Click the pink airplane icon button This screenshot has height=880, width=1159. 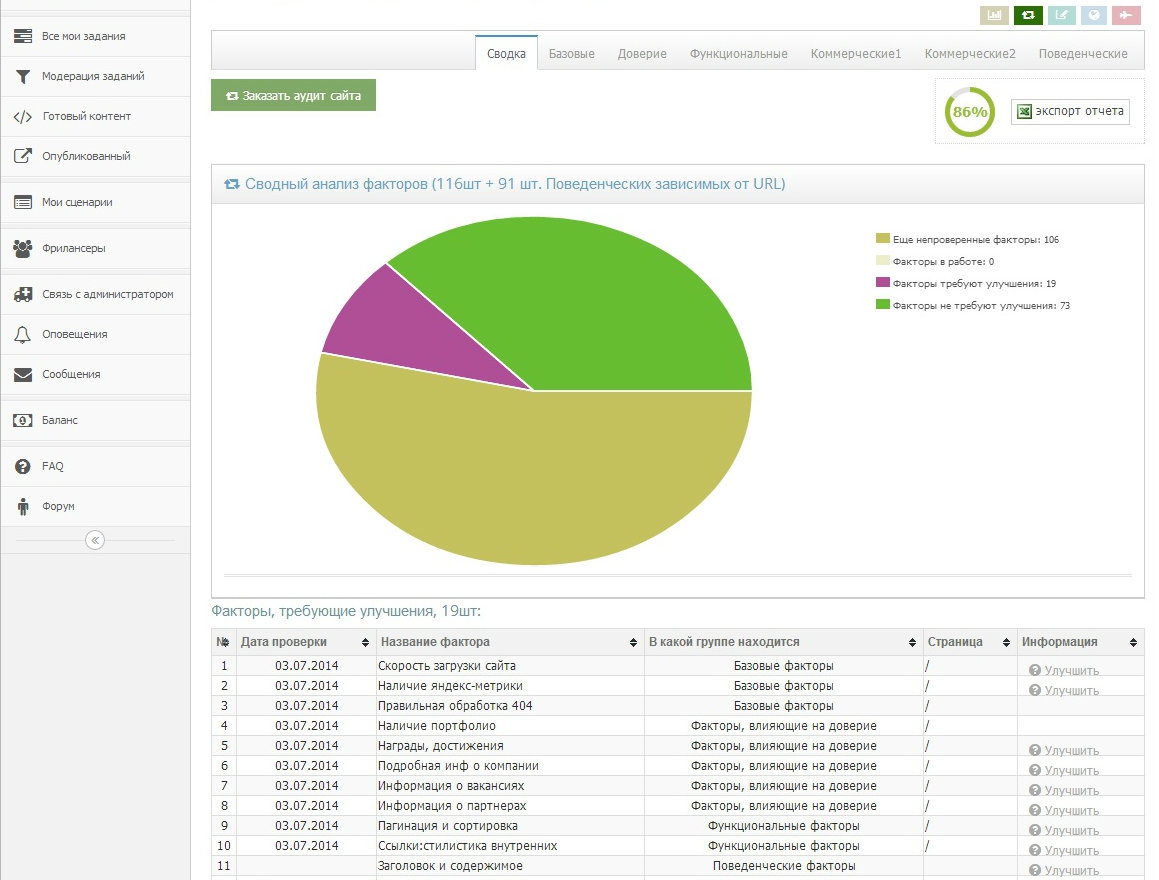click(1126, 15)
